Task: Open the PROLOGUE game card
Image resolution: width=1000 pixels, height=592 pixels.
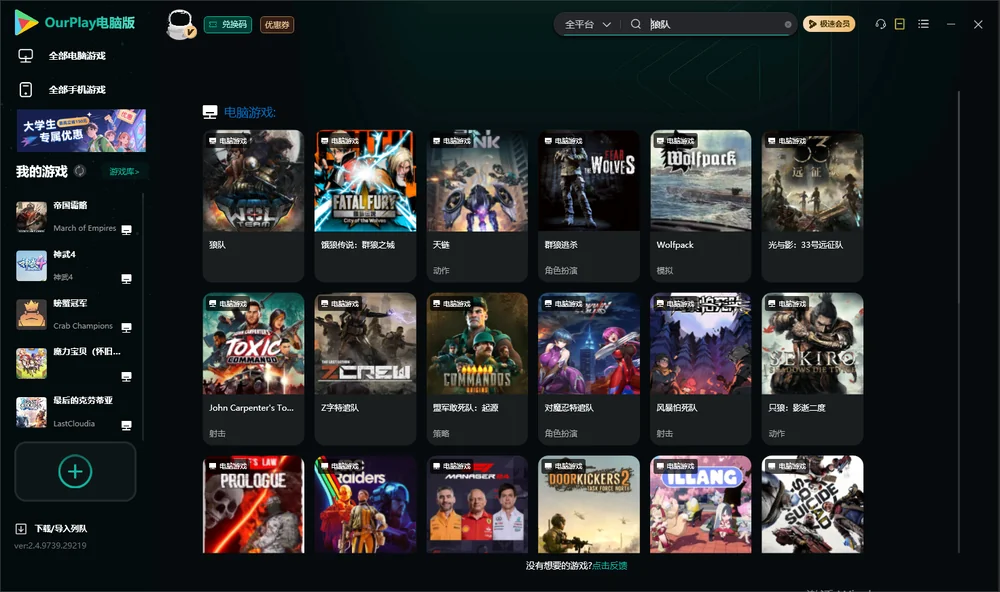Action: (253, 504)
